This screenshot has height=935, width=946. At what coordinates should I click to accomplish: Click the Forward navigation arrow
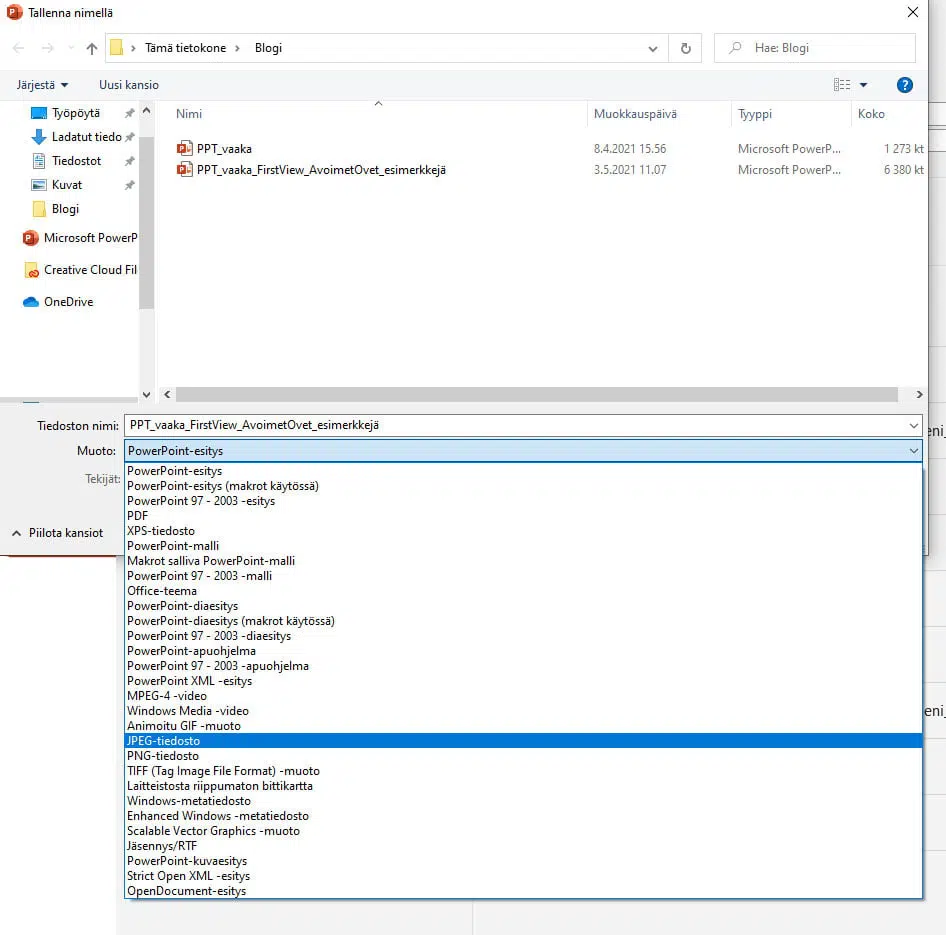click(x=47, y=48)
